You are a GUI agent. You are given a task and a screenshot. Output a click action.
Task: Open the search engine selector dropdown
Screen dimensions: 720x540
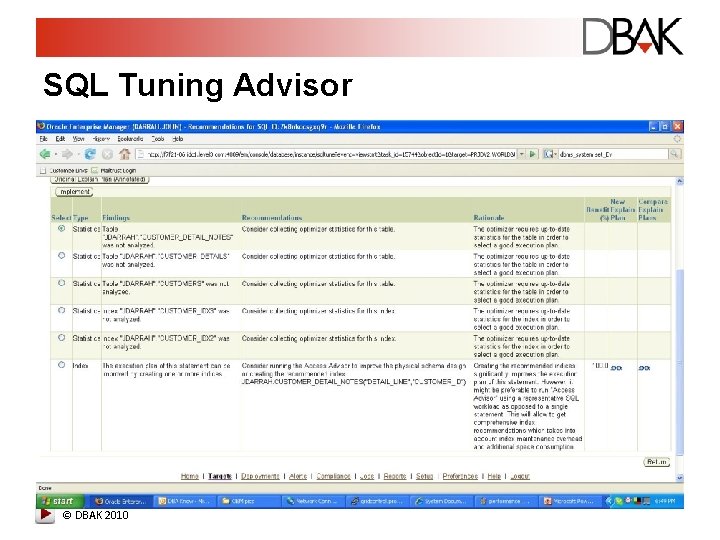point(550,154)
